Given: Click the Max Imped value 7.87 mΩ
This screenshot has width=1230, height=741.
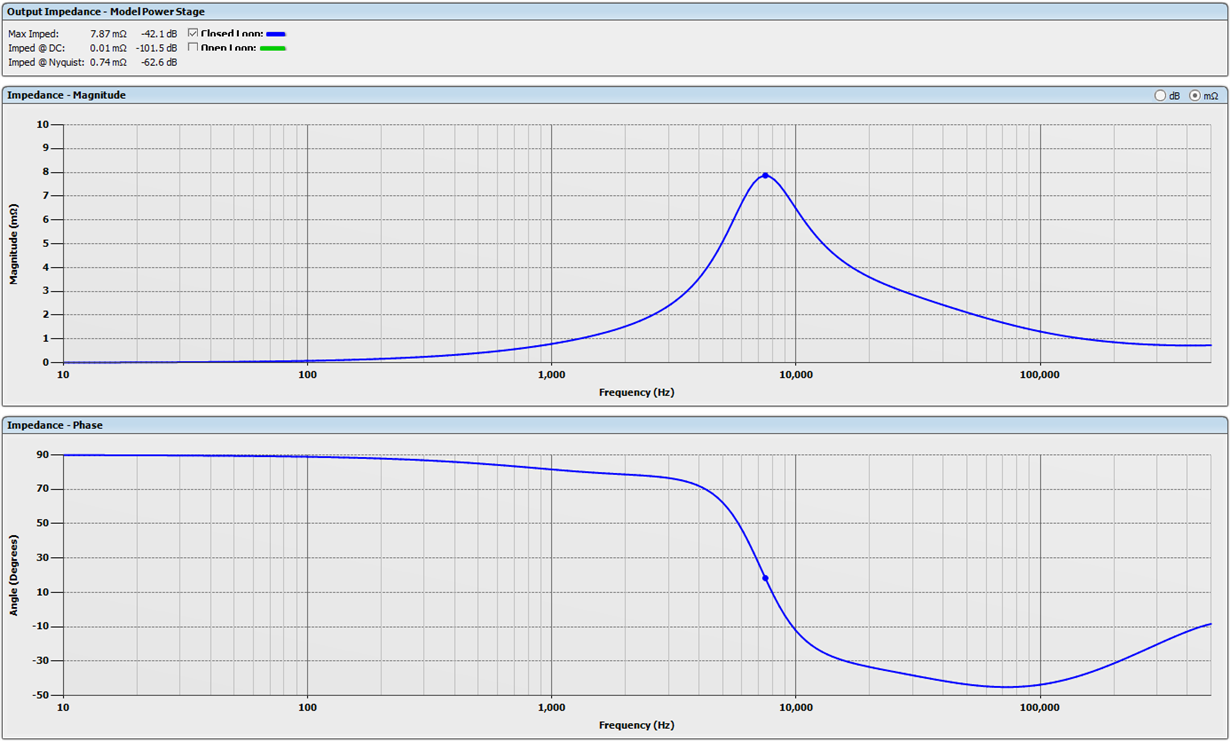Looking at the screenshot, I should 108,34.
